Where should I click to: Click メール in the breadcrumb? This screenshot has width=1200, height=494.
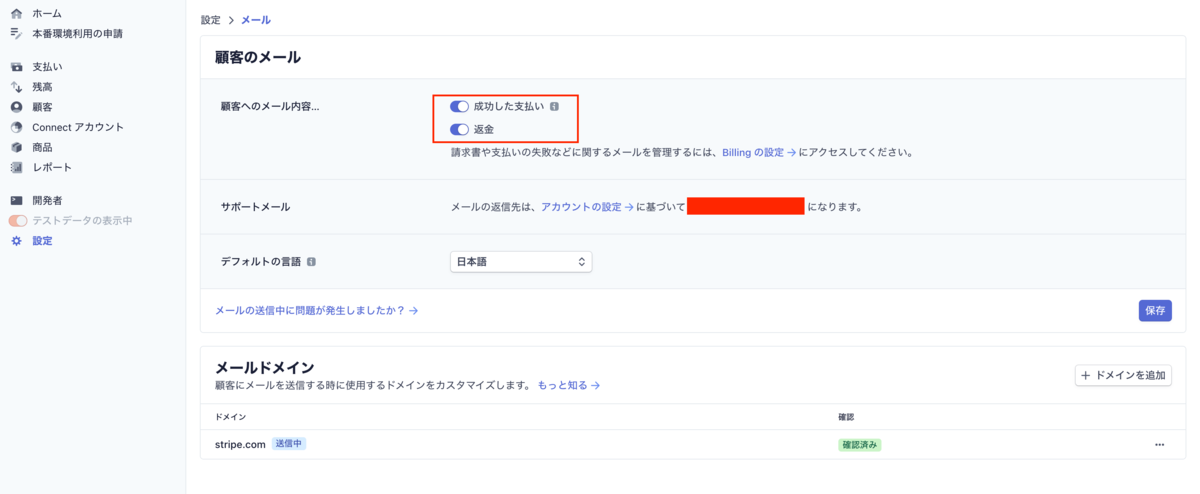point(255,20)
